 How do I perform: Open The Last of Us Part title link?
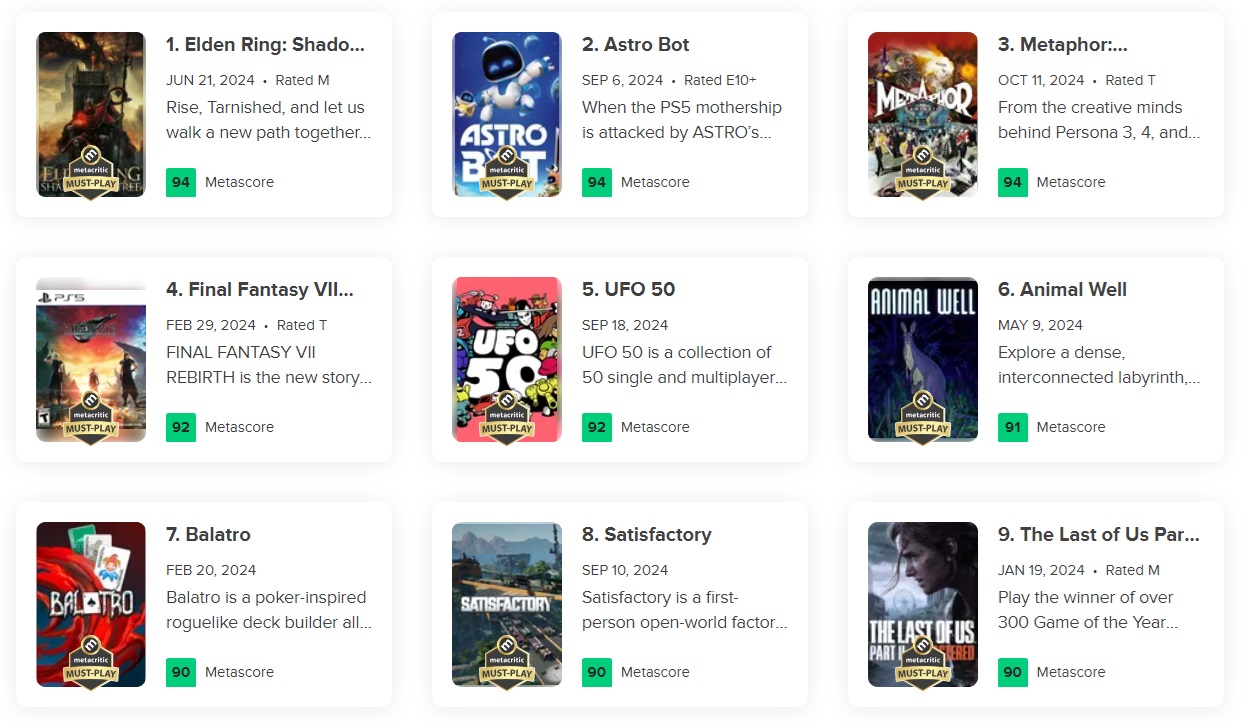pos(1098,535)
